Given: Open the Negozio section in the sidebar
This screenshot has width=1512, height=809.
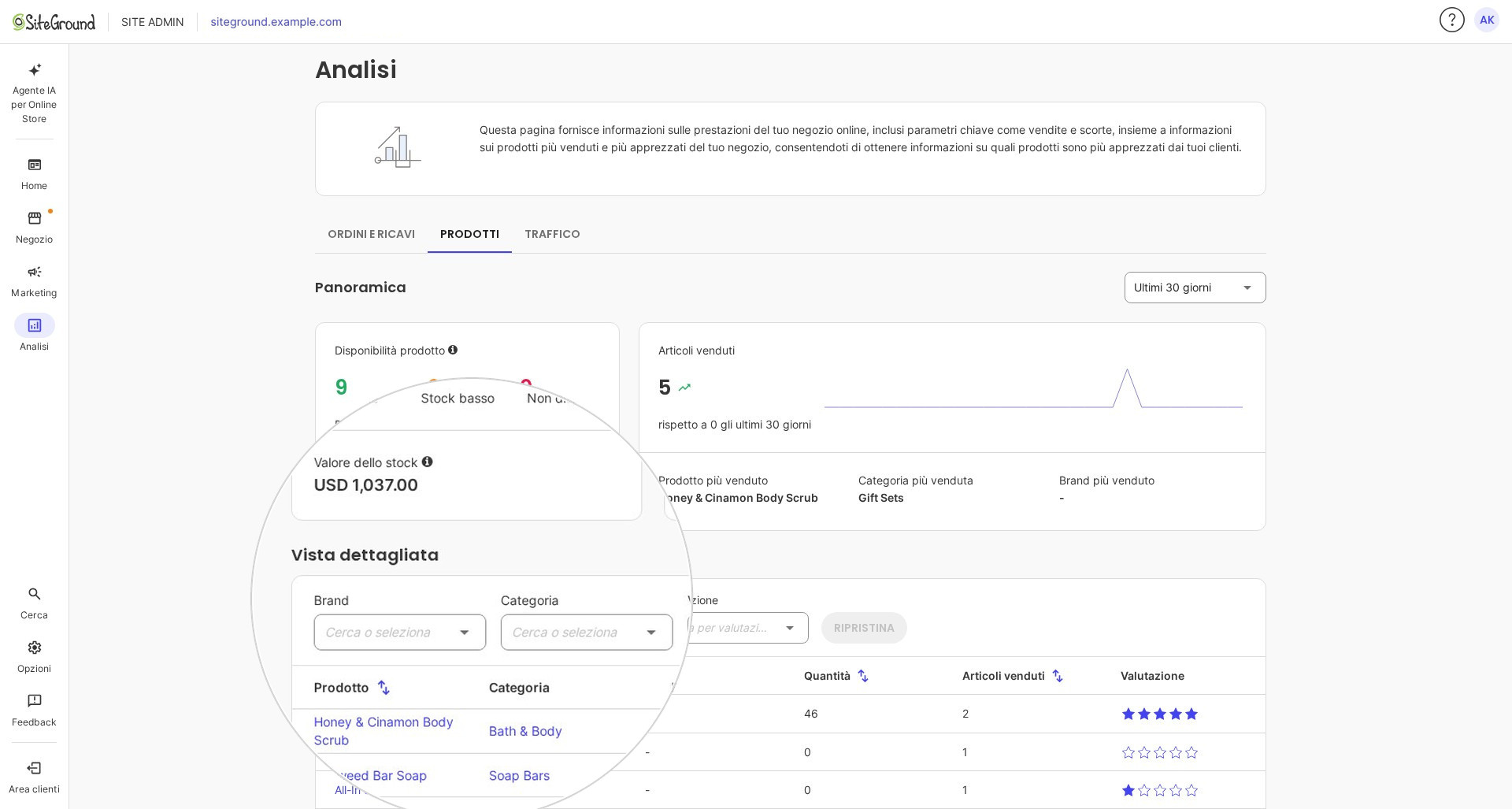Looking at the screenshot, I should tap(34, 228).
